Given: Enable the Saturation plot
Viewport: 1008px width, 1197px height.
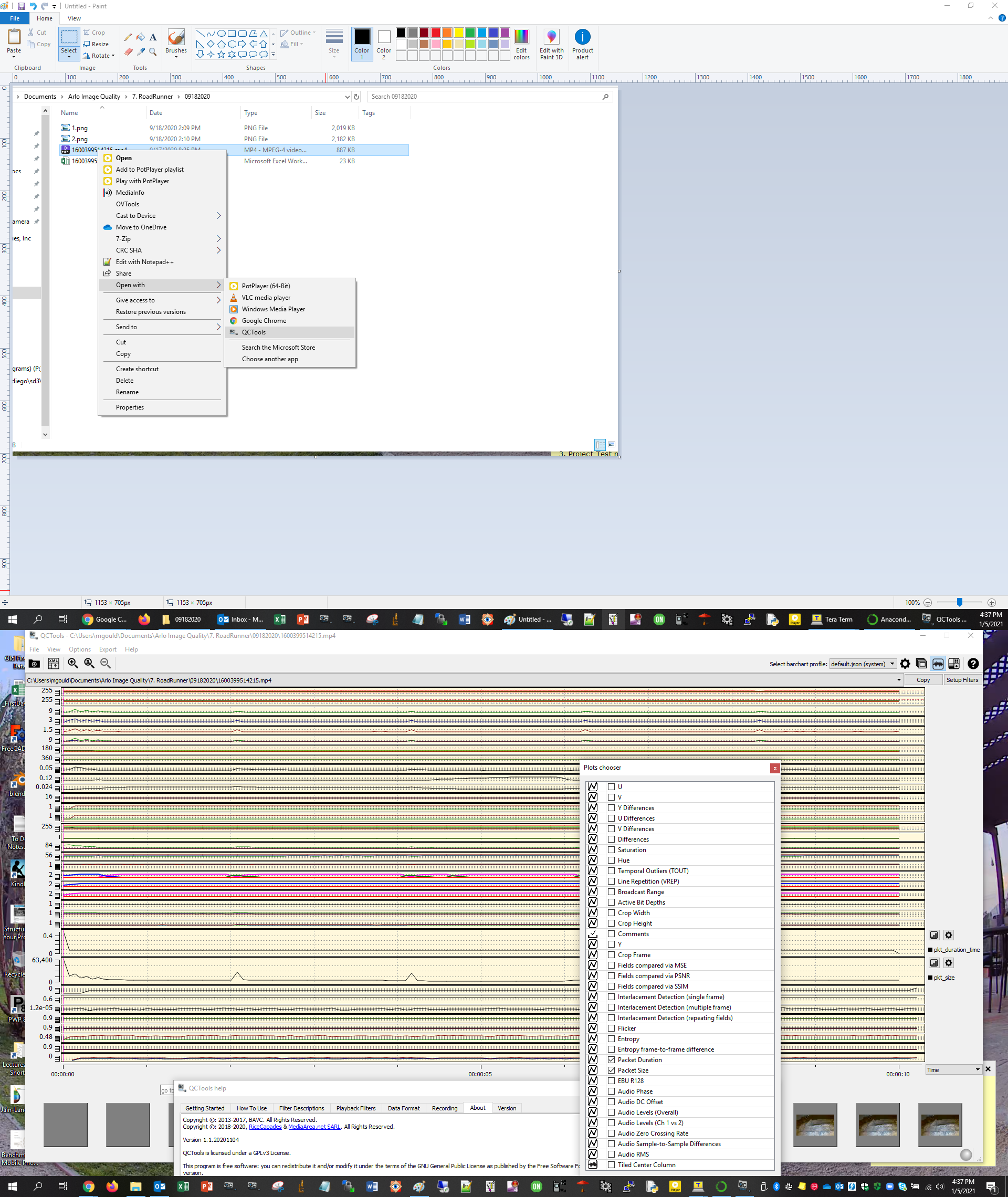Looking at the screenshot, I should [x=612, y=849].
